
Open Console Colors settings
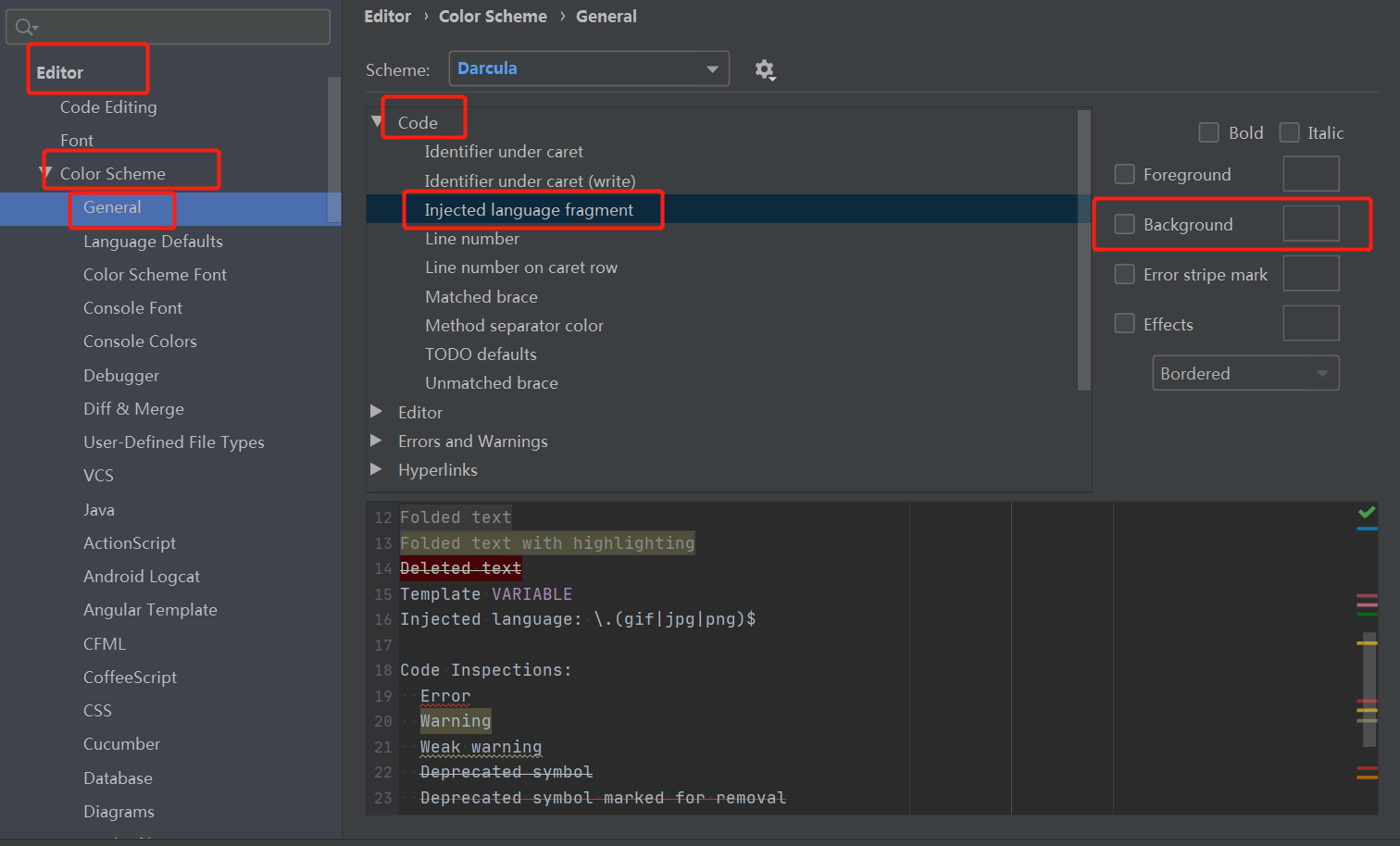point(140,341)
